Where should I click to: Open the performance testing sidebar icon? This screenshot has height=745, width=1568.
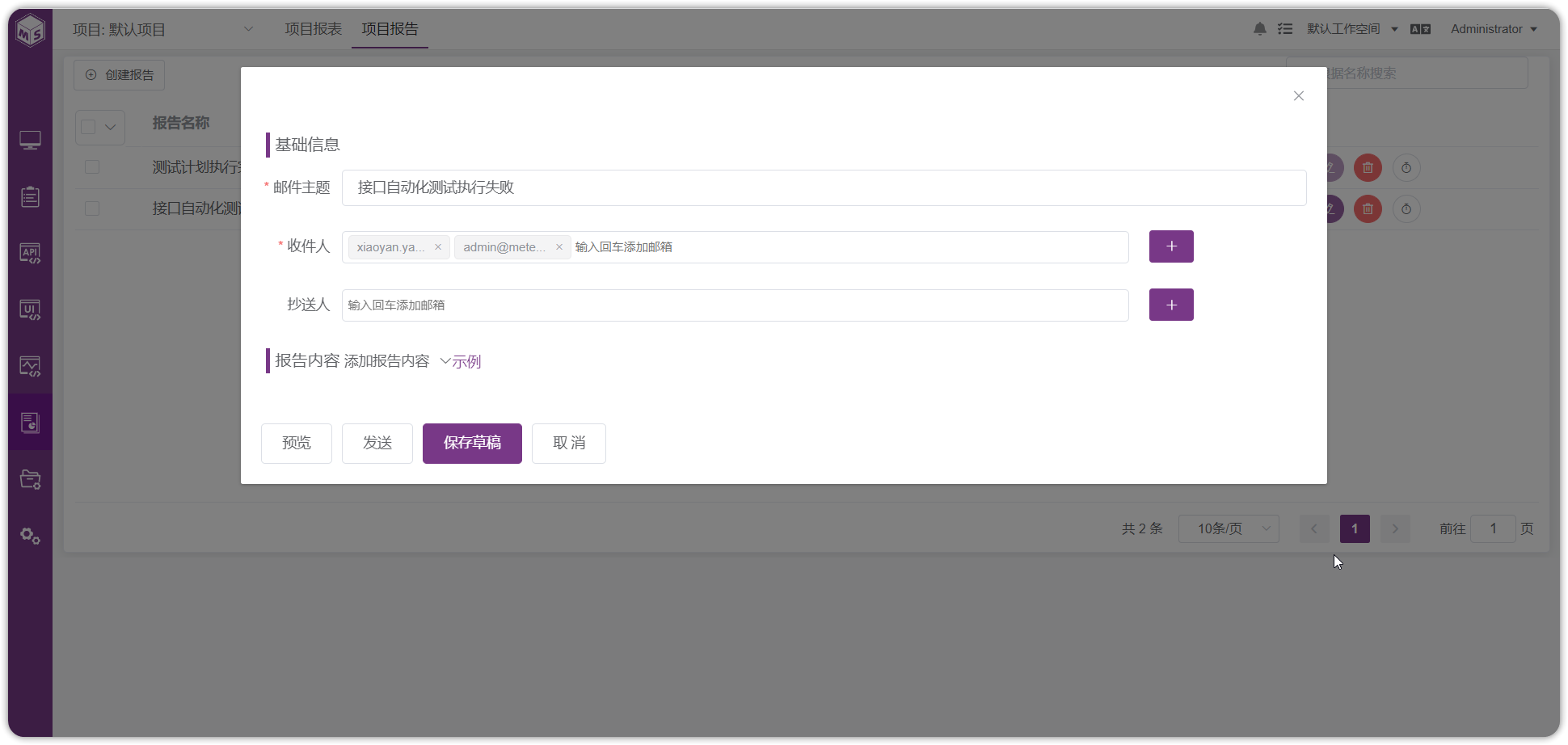[x=31, y=367]
